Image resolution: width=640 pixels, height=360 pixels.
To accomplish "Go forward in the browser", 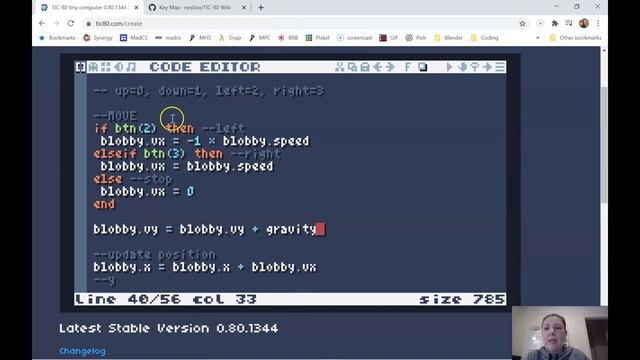I will [56, 23].
